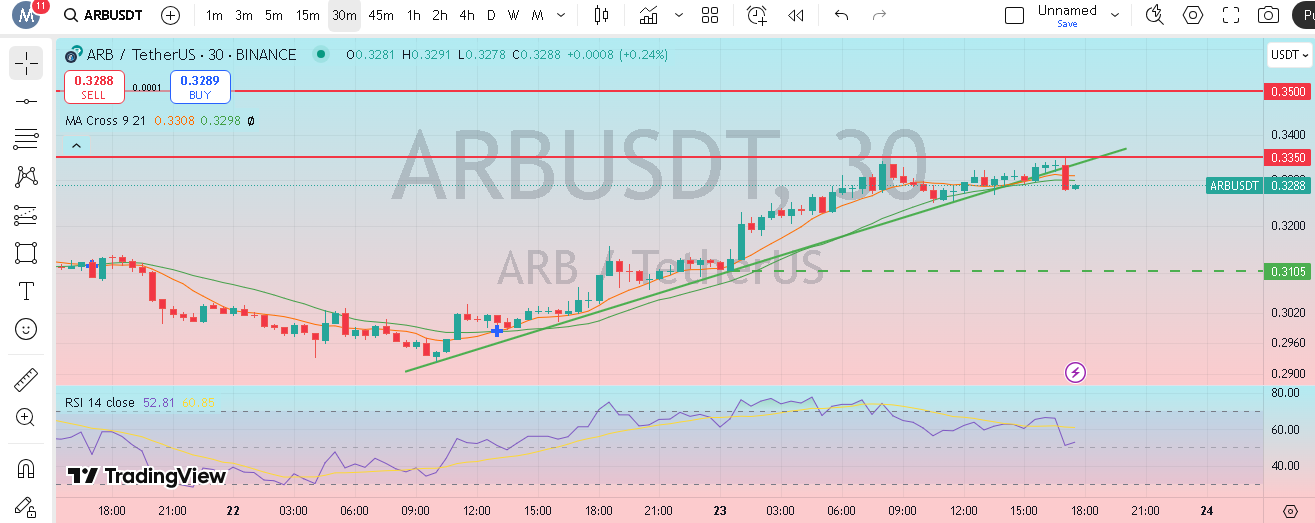Viewport: 1315px width, 523px height.
Task: Open USDT currency dropdown
Action: [1289, 55]
